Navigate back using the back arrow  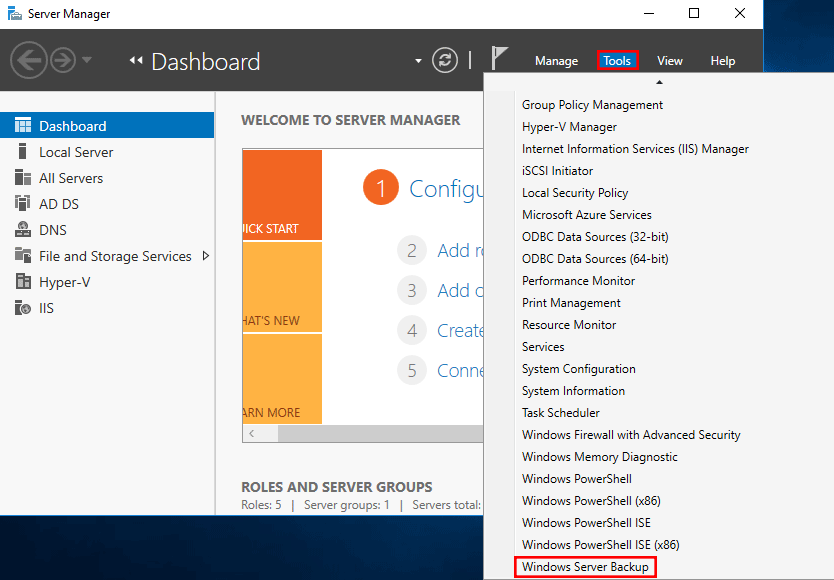click(28, 60)
